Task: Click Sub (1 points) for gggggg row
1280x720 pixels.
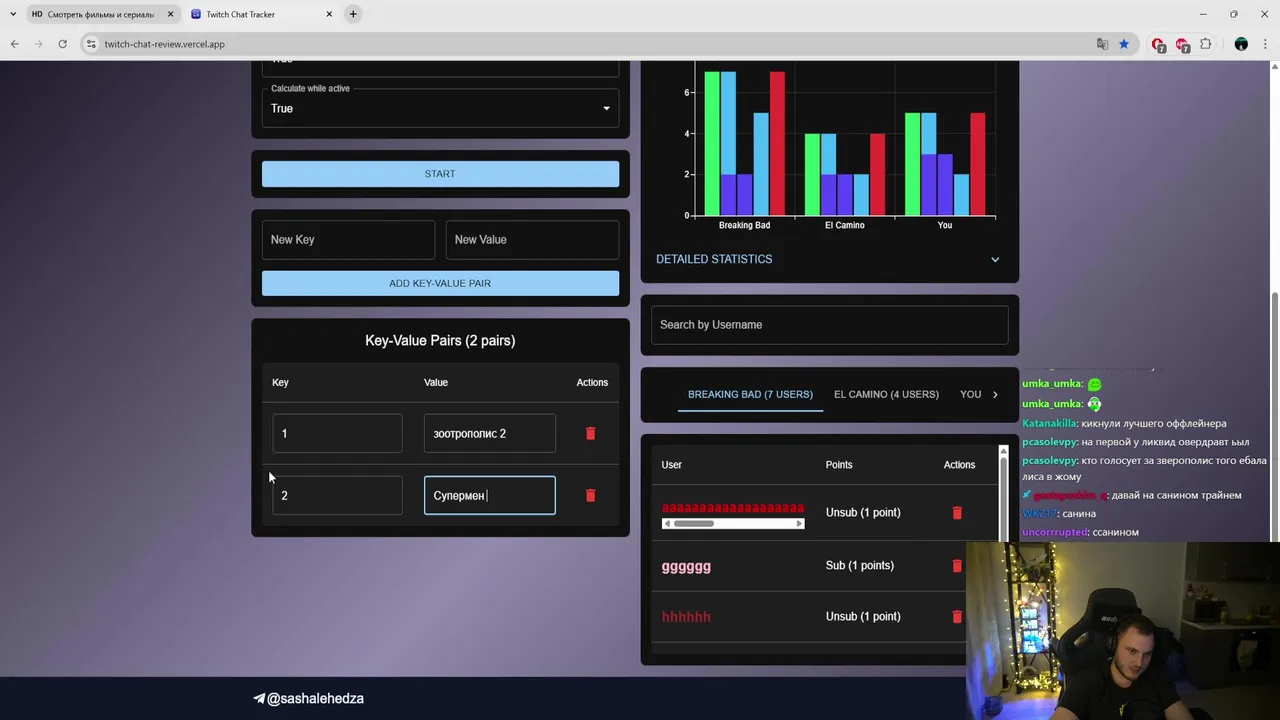Action: click(x=859, y=565)
